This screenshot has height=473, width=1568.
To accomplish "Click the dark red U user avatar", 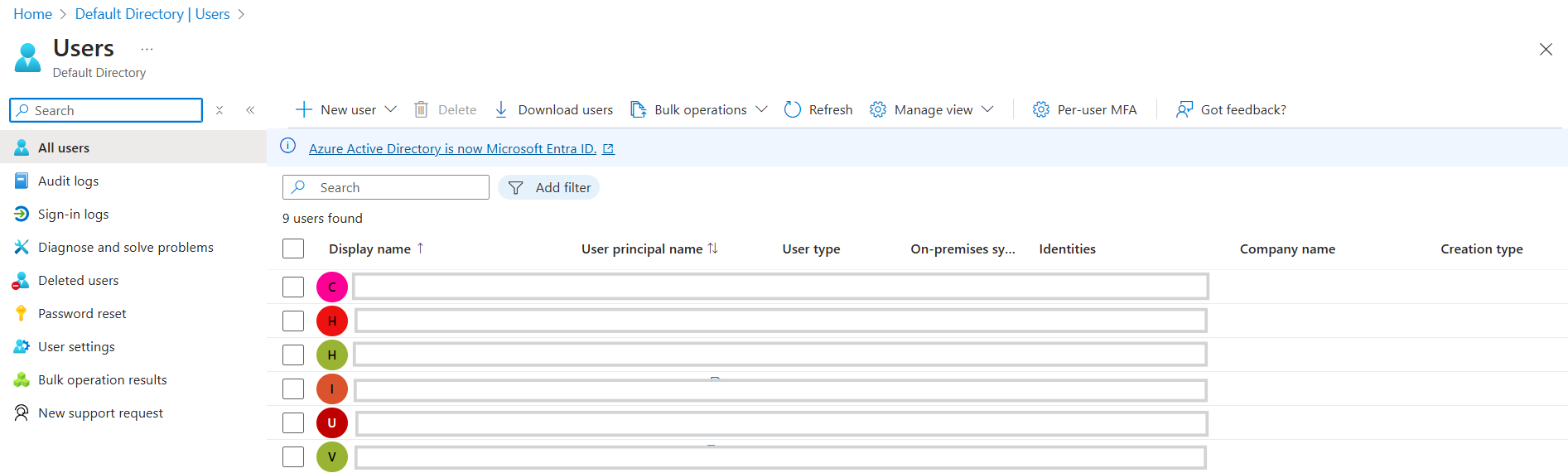I will pyautogui.click(x=332, y=422).
